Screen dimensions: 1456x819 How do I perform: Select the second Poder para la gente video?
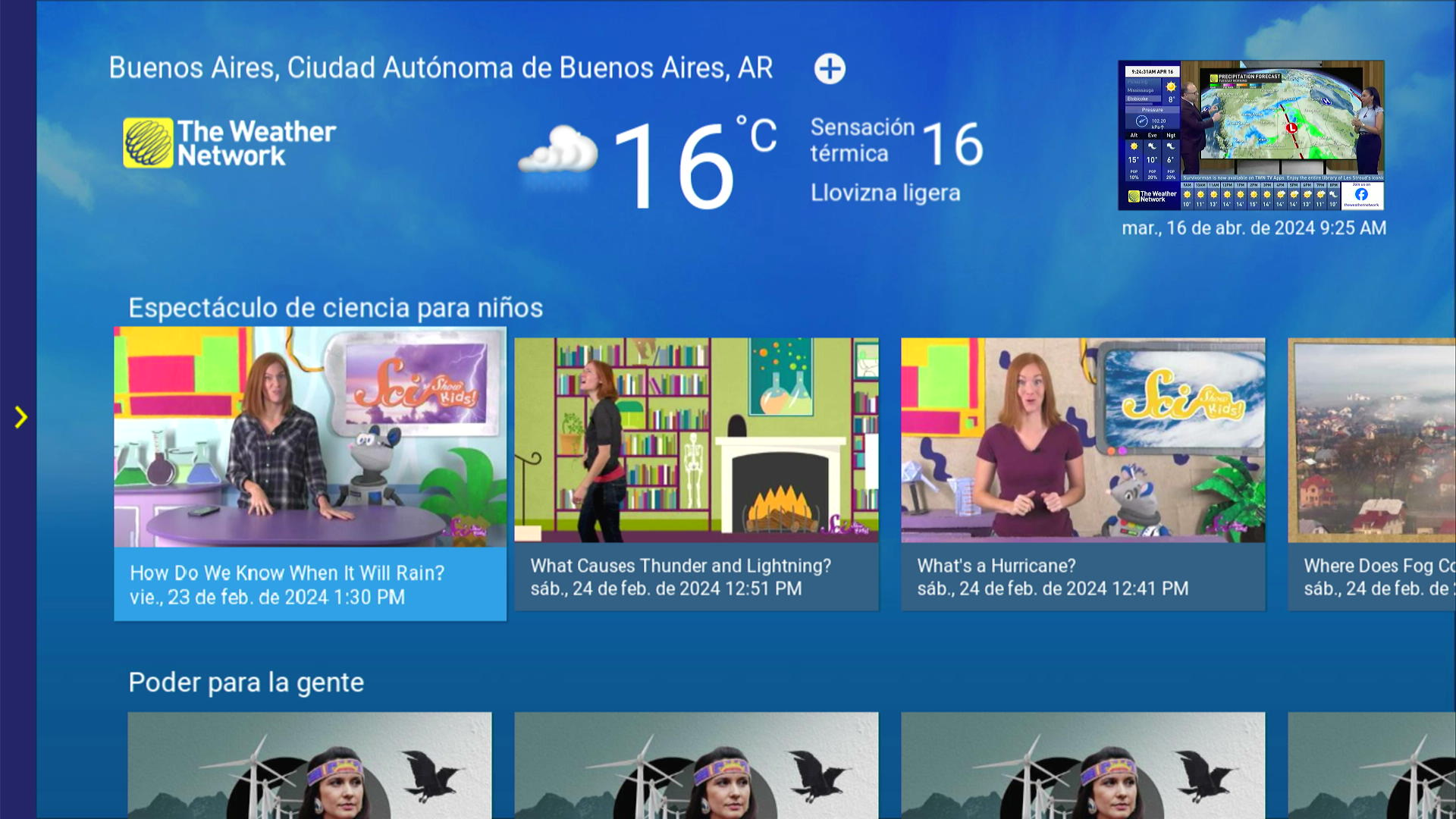pyautogui.click(x=696, y=766)
